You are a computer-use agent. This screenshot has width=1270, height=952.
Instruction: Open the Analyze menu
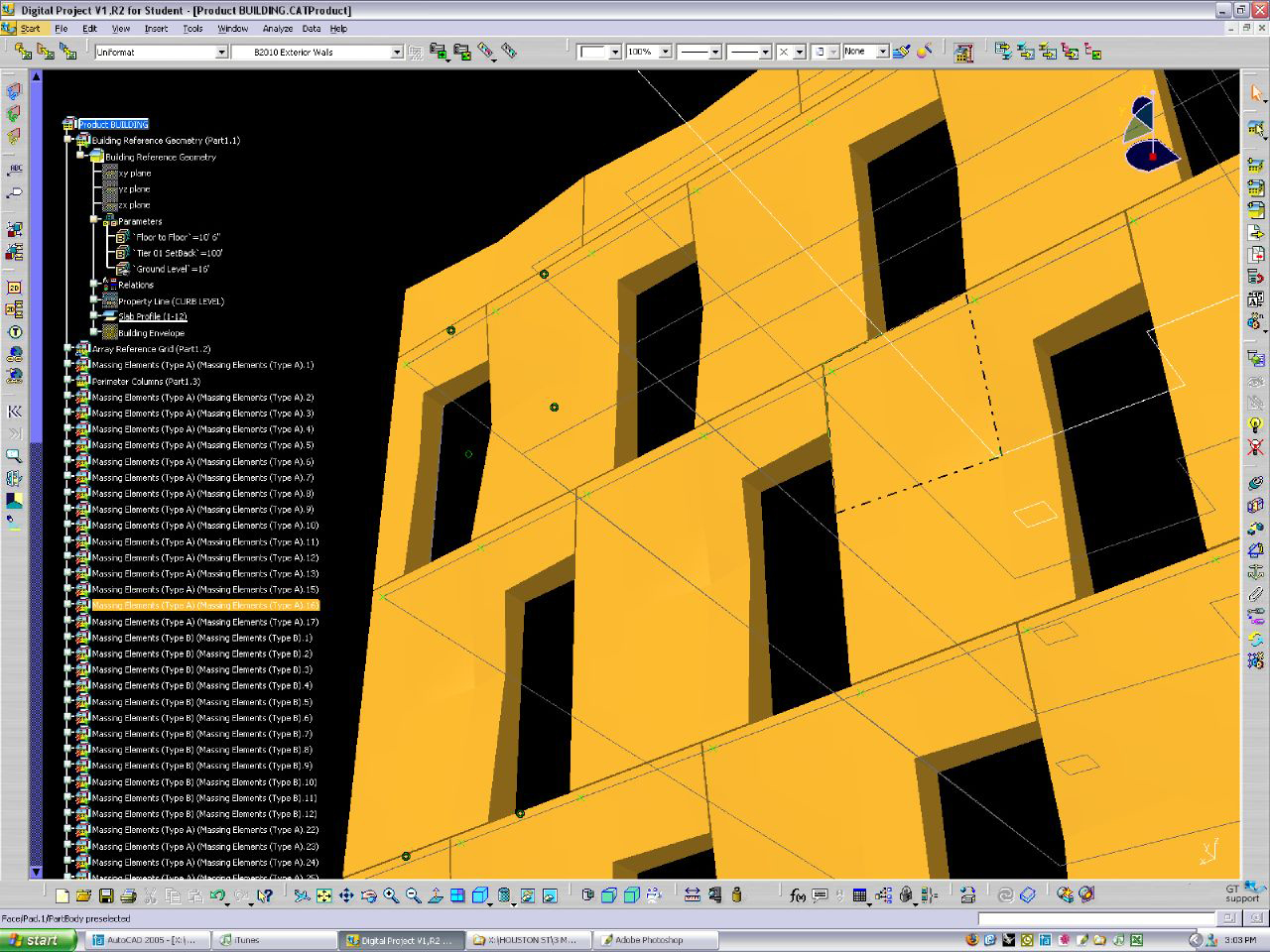pyautogui.click(x=277, y=29)
